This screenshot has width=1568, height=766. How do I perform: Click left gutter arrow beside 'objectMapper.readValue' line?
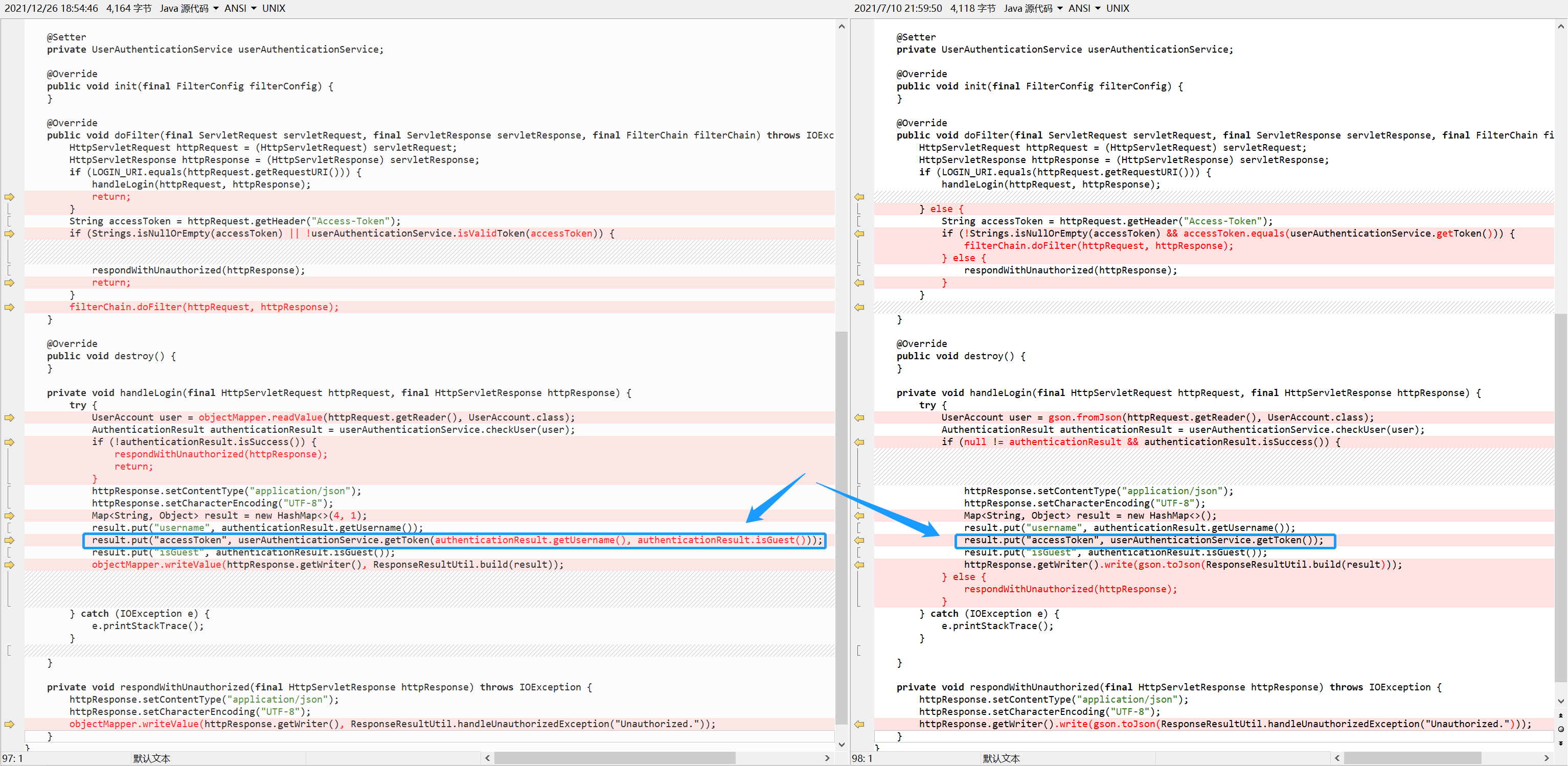tap(9, 418)
